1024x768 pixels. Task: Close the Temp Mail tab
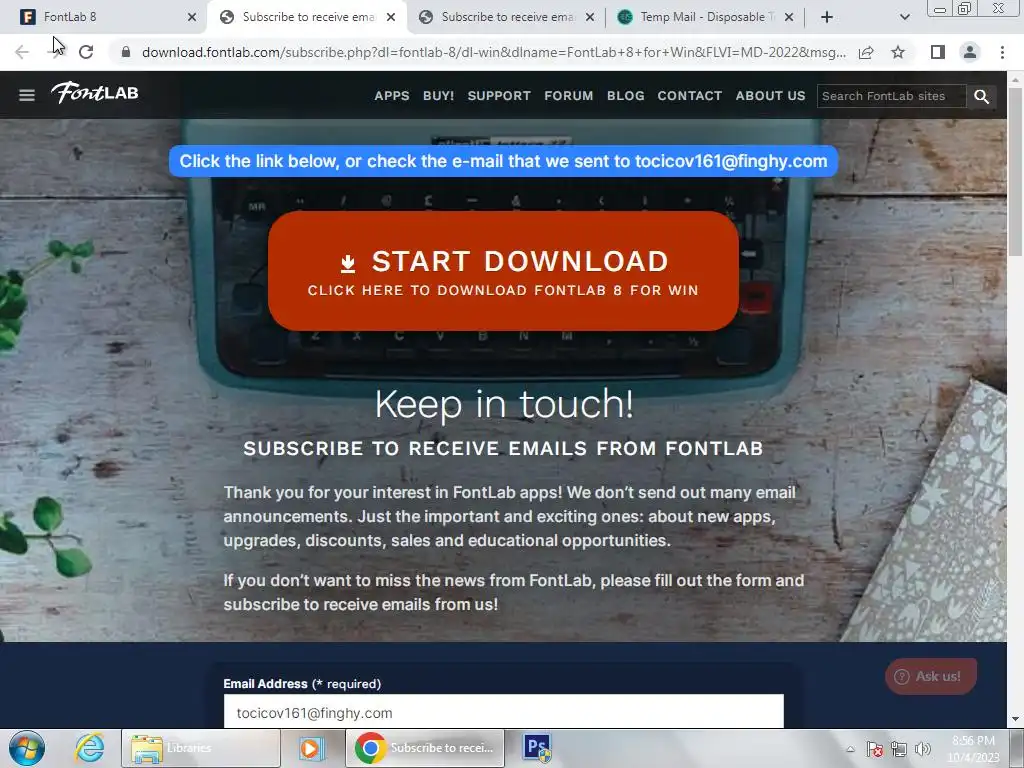click(789, 17)
